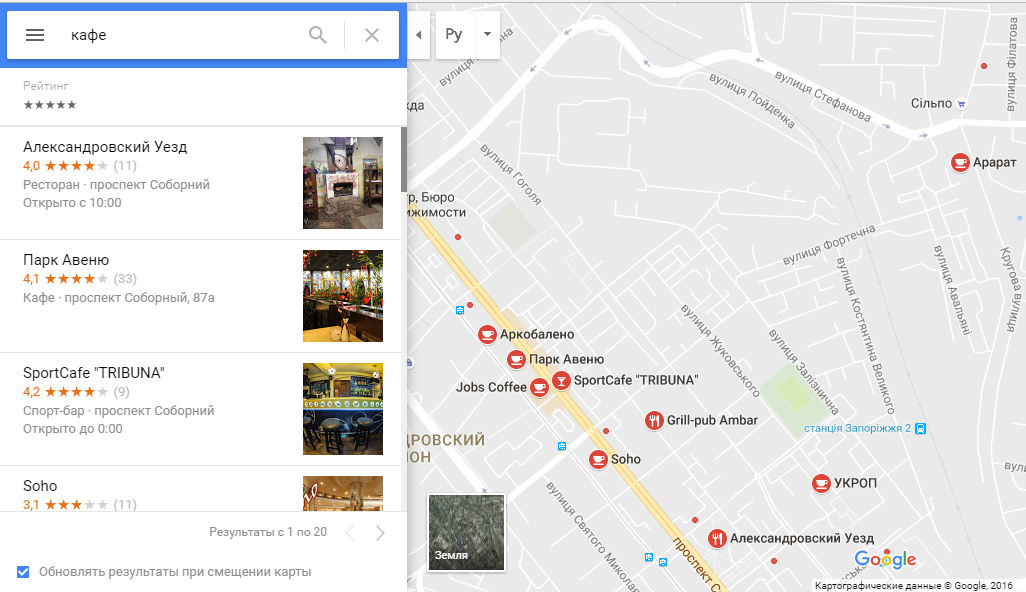
Task: Click the Google logo on the map
Action: click(x=884, y=559)
